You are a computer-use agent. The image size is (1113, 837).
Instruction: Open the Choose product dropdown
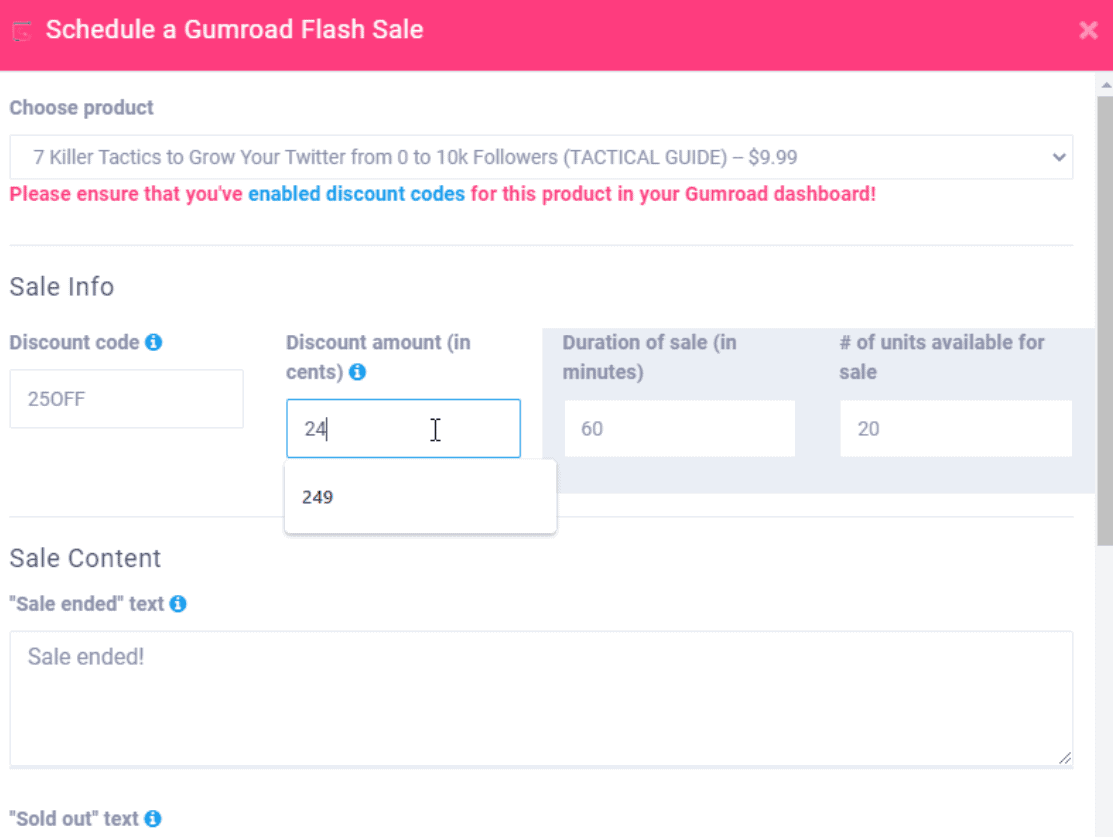click(540, 157)
